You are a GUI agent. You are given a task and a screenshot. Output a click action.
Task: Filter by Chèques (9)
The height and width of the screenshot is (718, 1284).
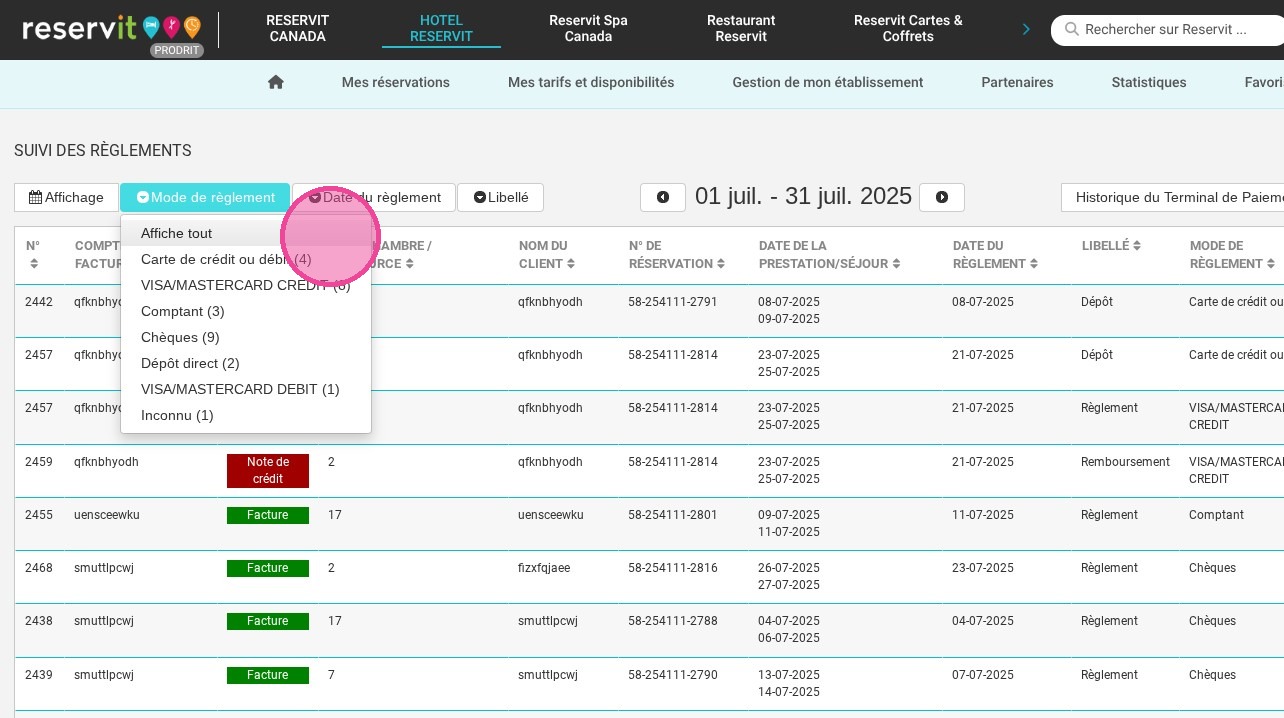click(x=246, y=337)
